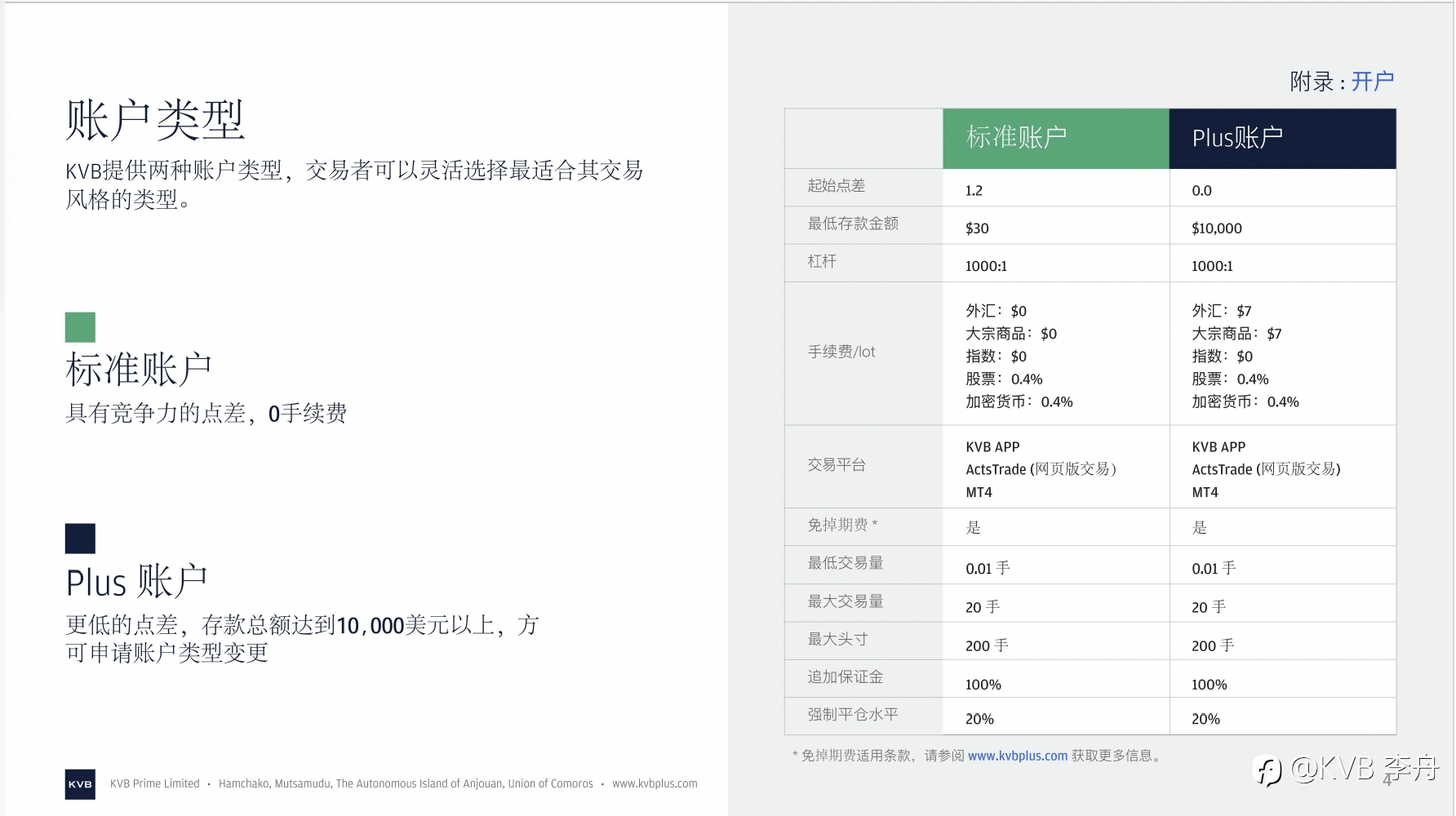Click 大宗商品: $7 in Plus column

coord(1236,334)
